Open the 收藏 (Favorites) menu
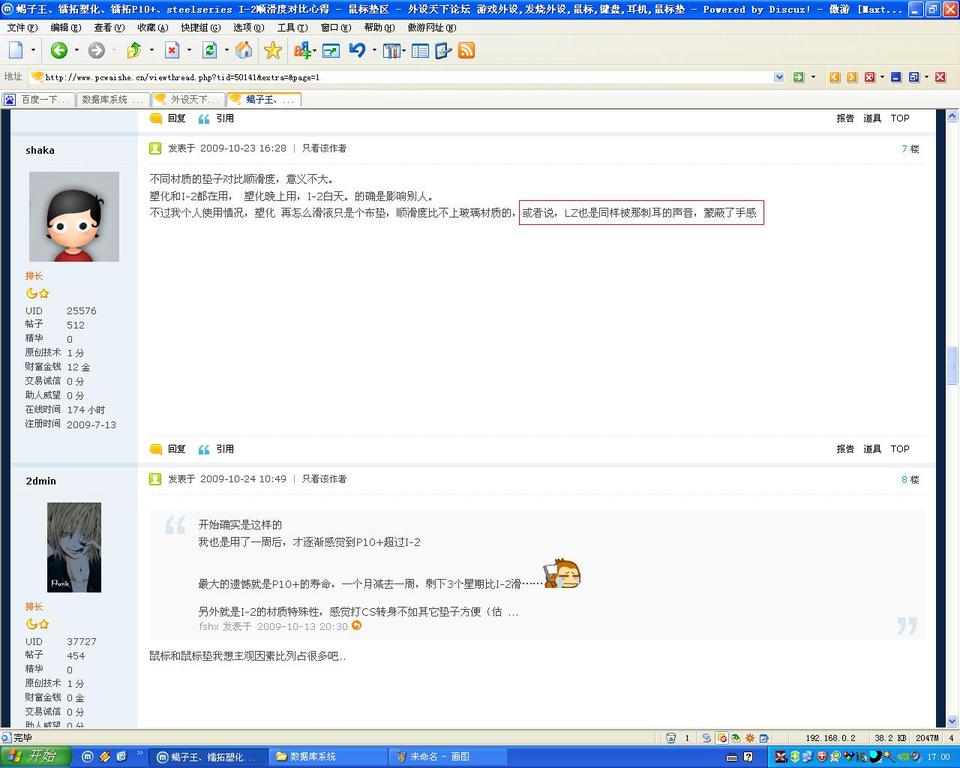Viewport: 960px width, 768px height. click(151, 27)
